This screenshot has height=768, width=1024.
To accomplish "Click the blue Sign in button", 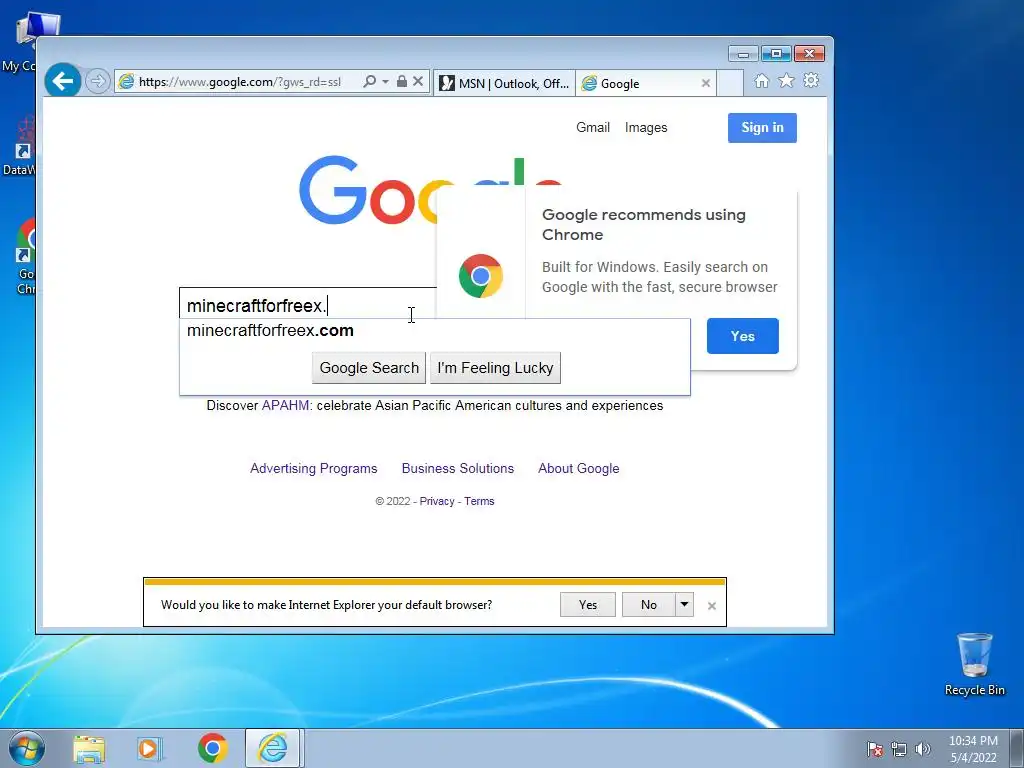I will [762, 127].
